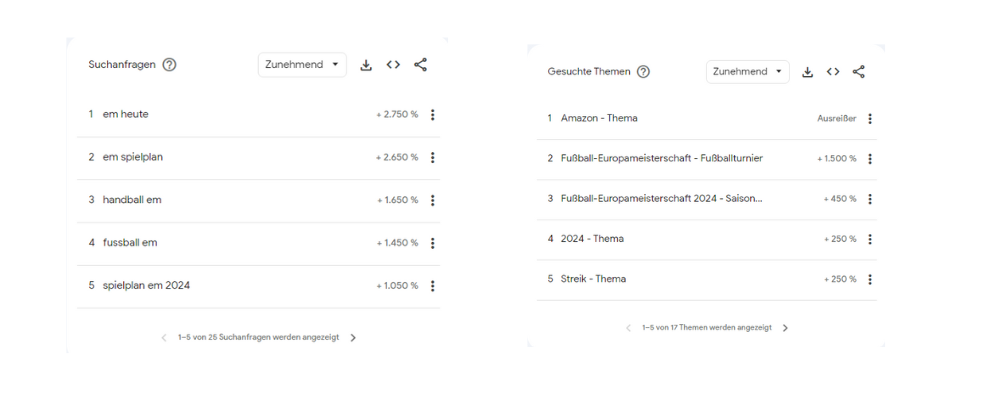This screenshot has width=994, height=393.
Task: Open more options for 'handball em'
Action: [x=432, y=200]
